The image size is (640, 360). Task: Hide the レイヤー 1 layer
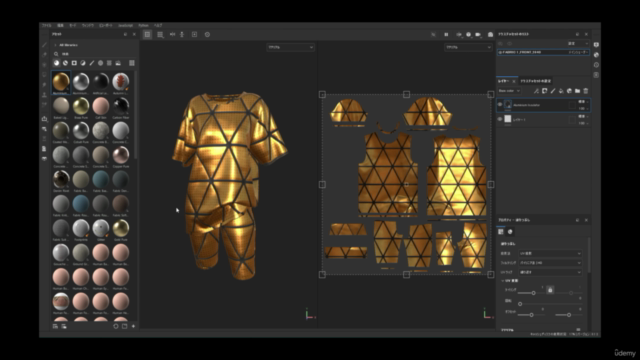point(500,119)
